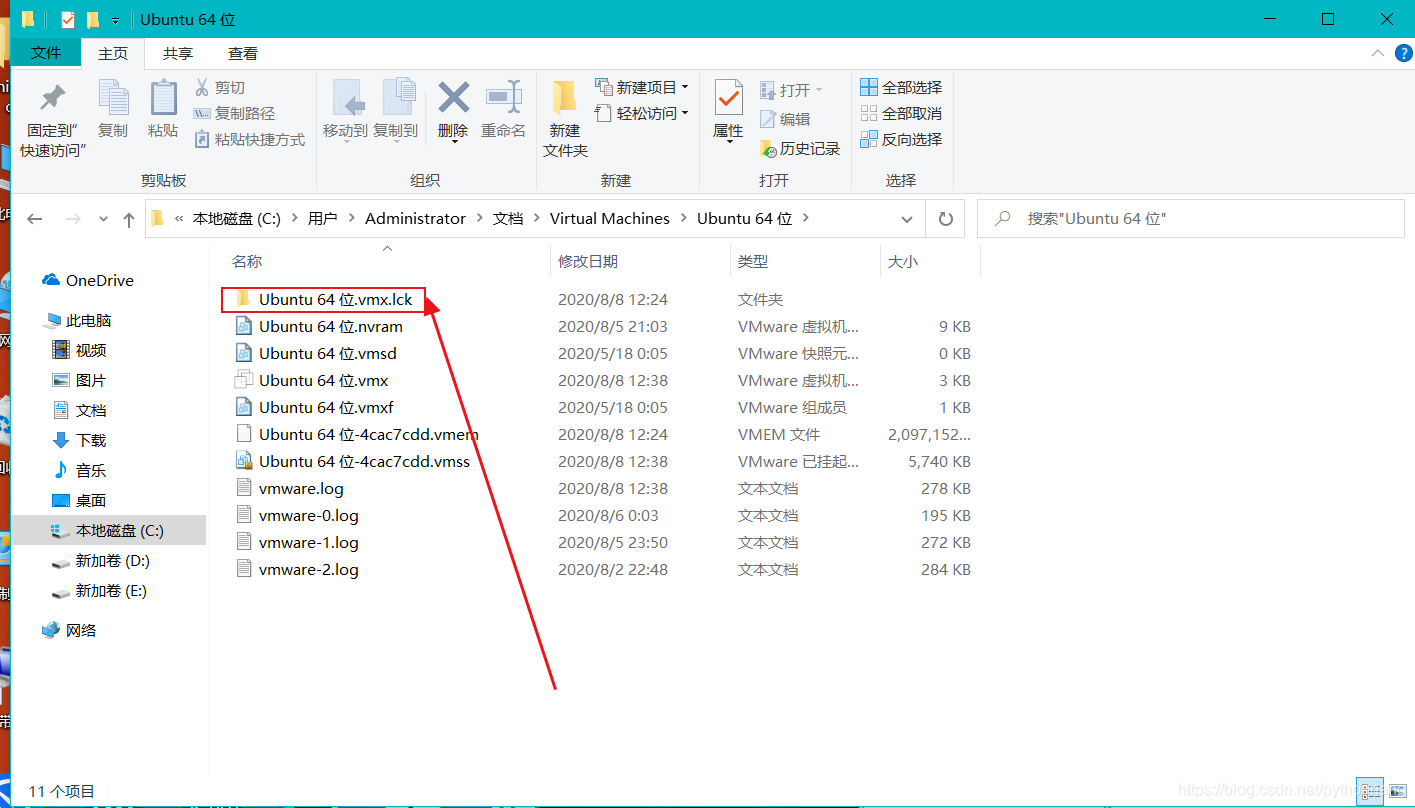Open the File (文件) menu
The image size is (1415, 808).
tap(46, 53)
